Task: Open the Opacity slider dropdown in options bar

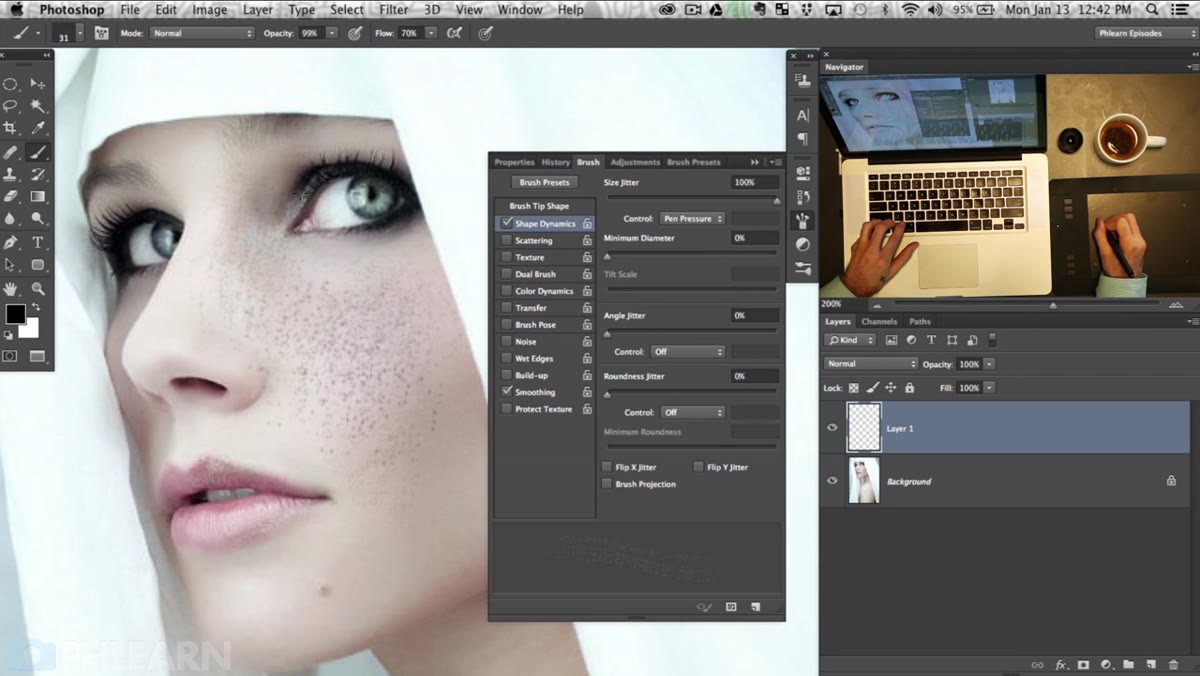Action: coord(331,33)
